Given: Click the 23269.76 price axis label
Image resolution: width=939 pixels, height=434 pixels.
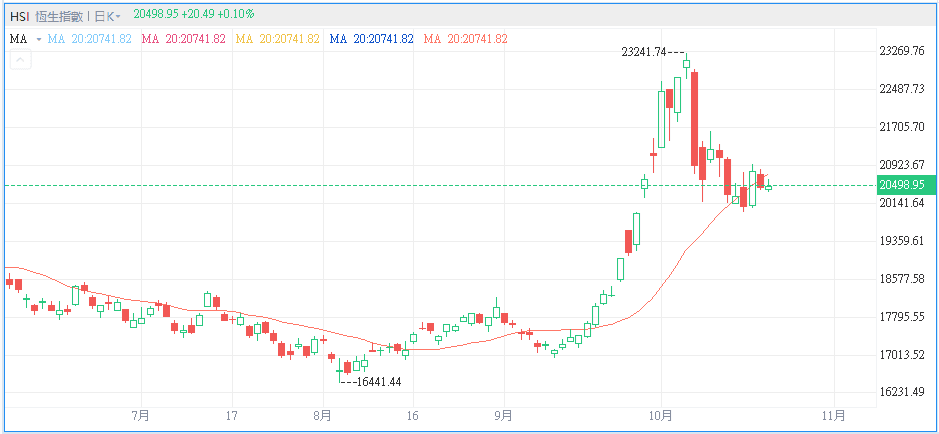Looking at the screenshot, I should coord(902,51).
